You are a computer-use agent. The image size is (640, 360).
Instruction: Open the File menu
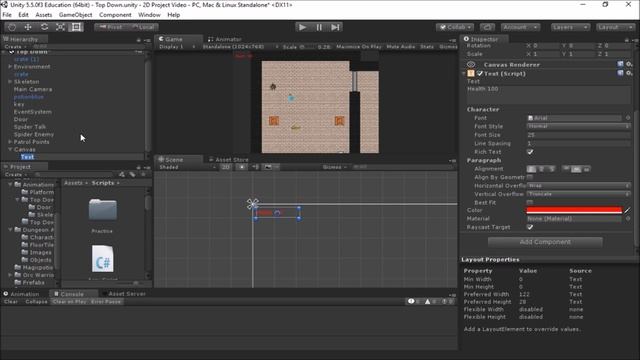click(x=7, y=15)
